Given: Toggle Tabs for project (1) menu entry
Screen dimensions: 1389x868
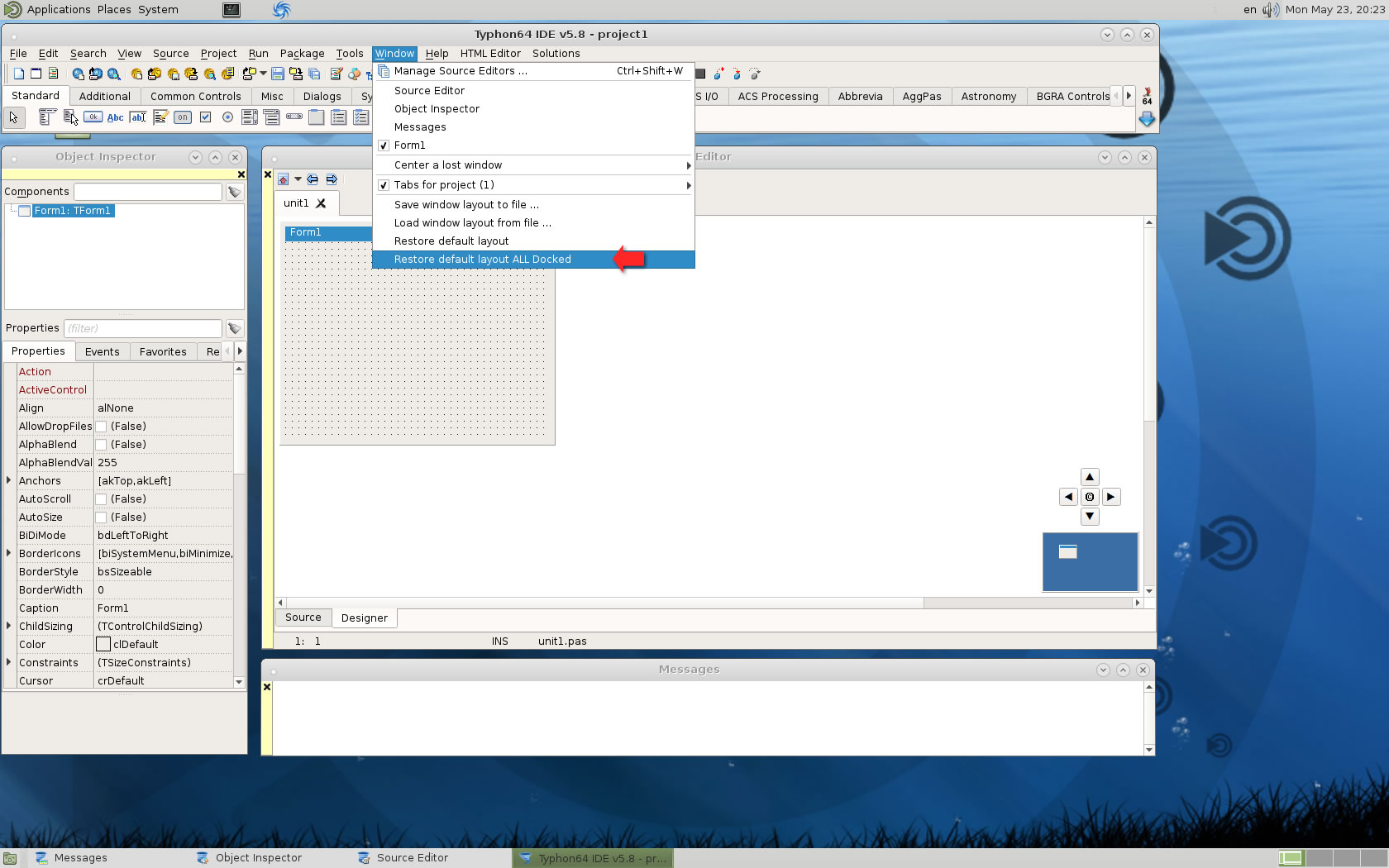Looking at the screenshot, I should [533, 185].
